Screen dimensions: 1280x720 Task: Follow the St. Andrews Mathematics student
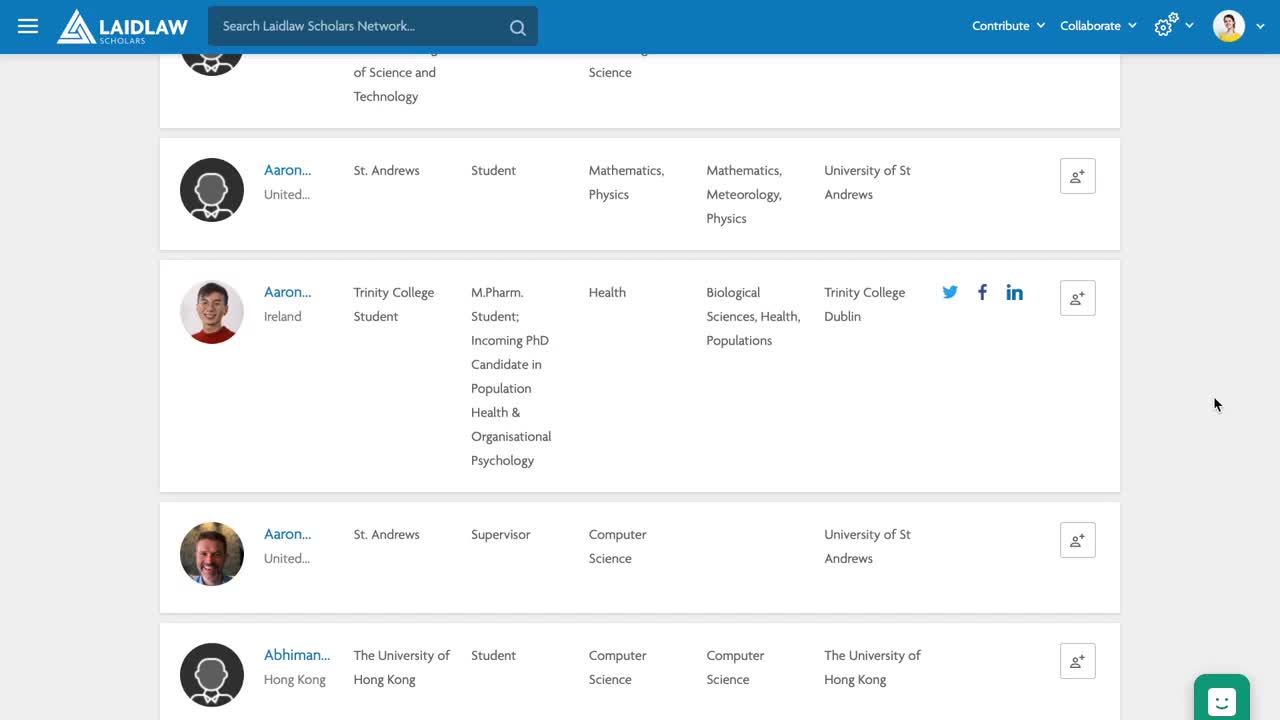pyautogui.click(x=1077, y=176)
